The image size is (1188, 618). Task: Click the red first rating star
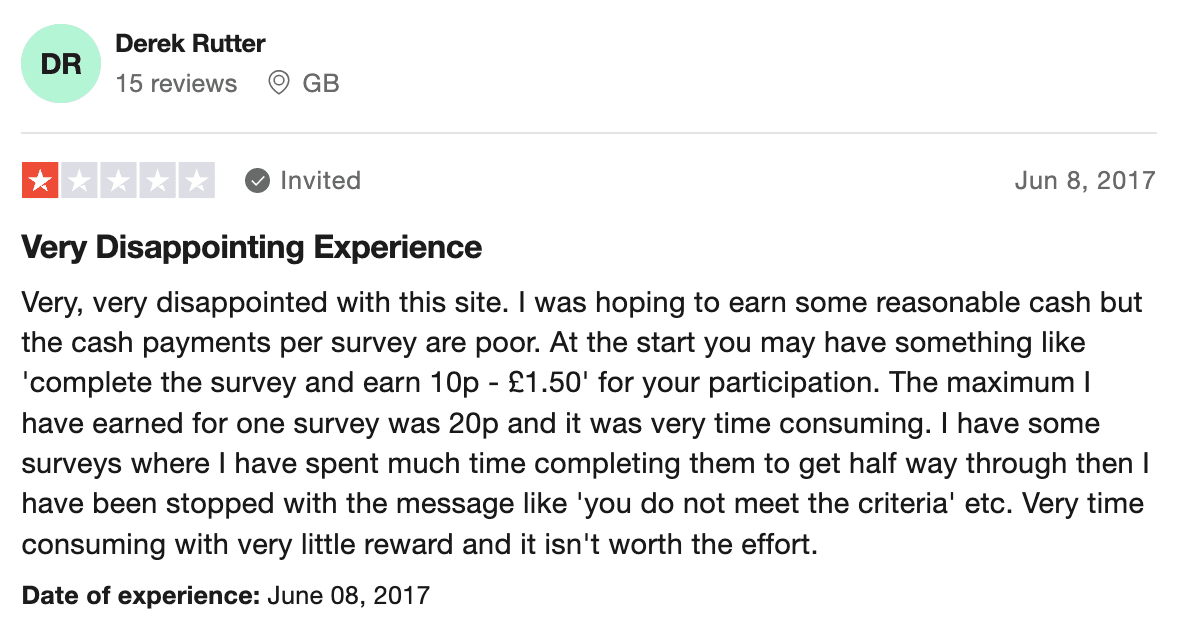40,180
